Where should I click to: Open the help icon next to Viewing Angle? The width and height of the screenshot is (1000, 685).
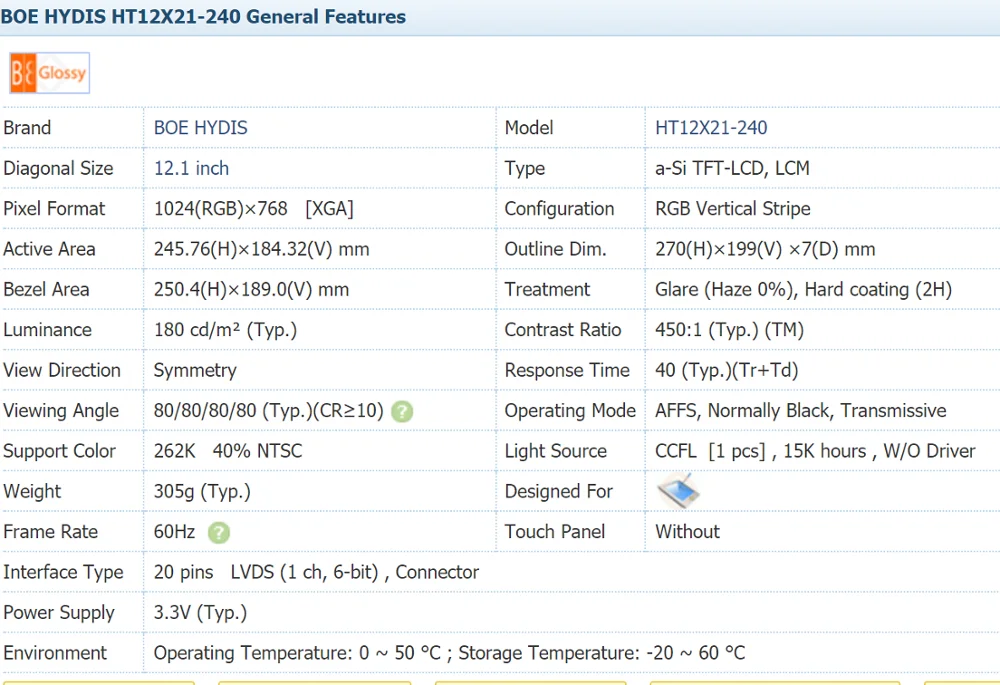[x=401, y=411]
